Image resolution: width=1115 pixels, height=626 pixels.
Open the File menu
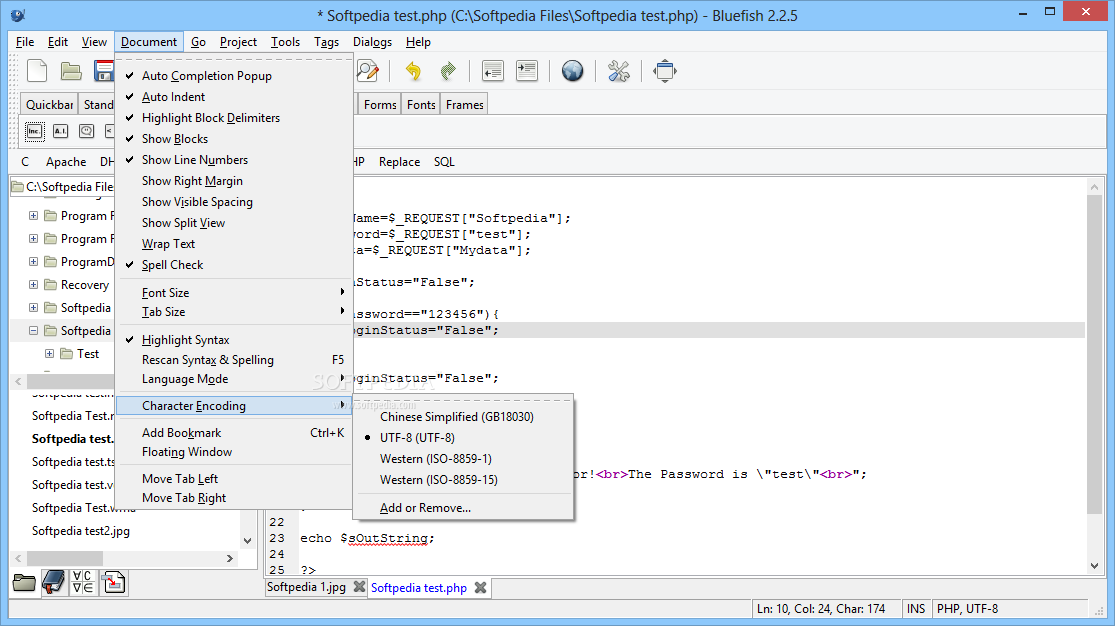point(25,42)
